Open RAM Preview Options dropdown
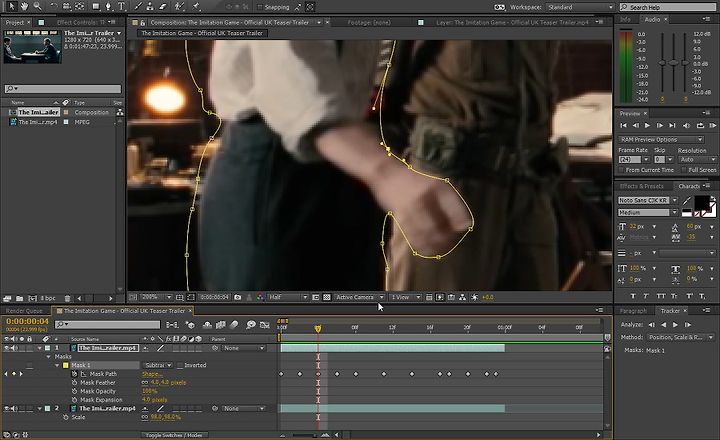 click(x=661, y=139)
